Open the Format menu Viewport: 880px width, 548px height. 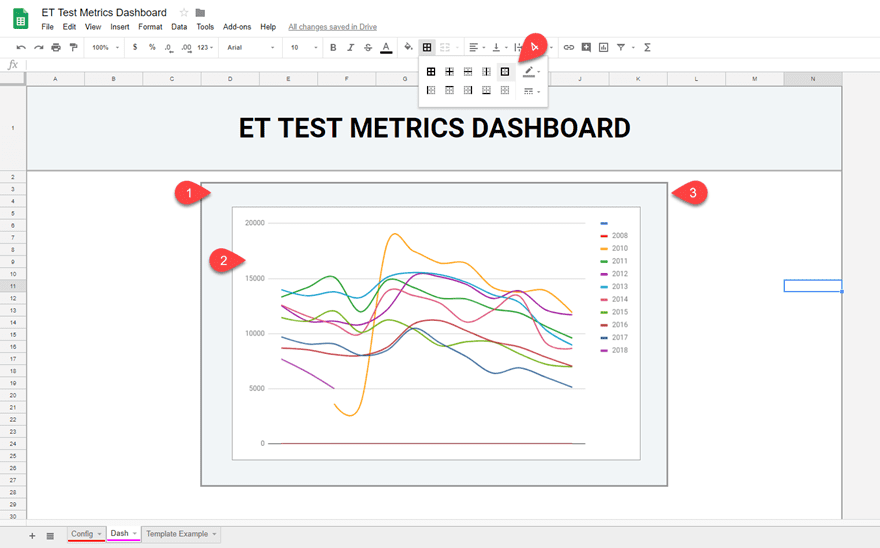point(150,27)
